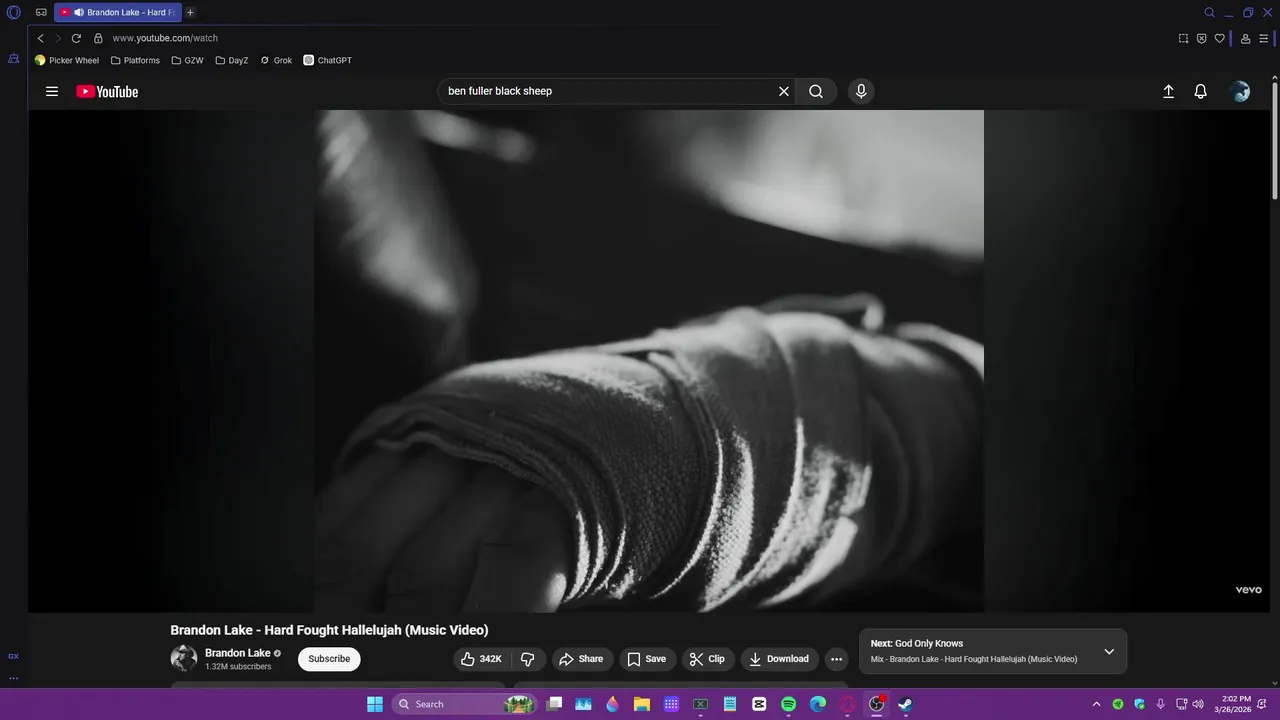Screen dimensions: 1280x720
Task: Show hidden system tray icons
Action: point(1096,704)
